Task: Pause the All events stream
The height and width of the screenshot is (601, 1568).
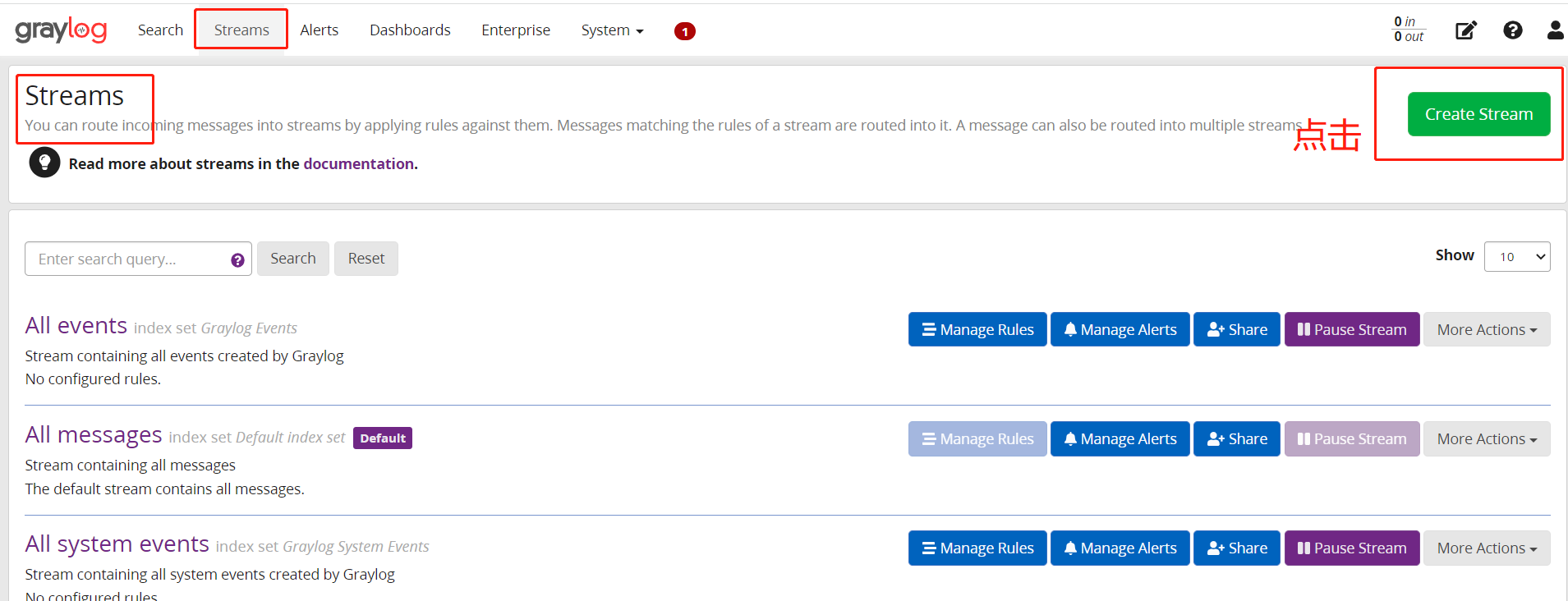Action: (x=1352, y=329)
